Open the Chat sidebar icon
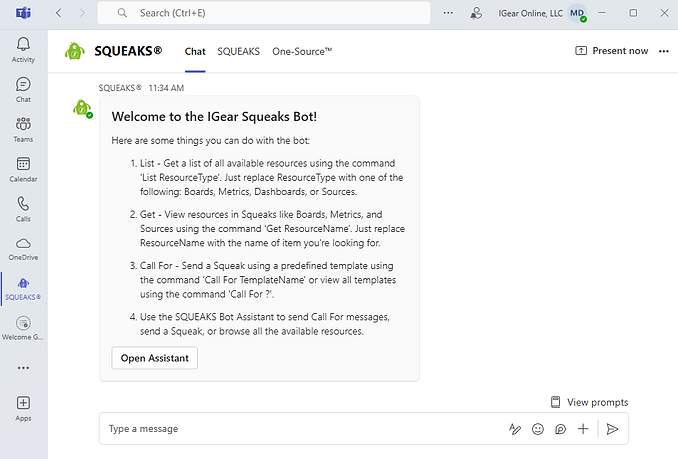The width and height of the screenshot is (678, 459). pos(23,89)
